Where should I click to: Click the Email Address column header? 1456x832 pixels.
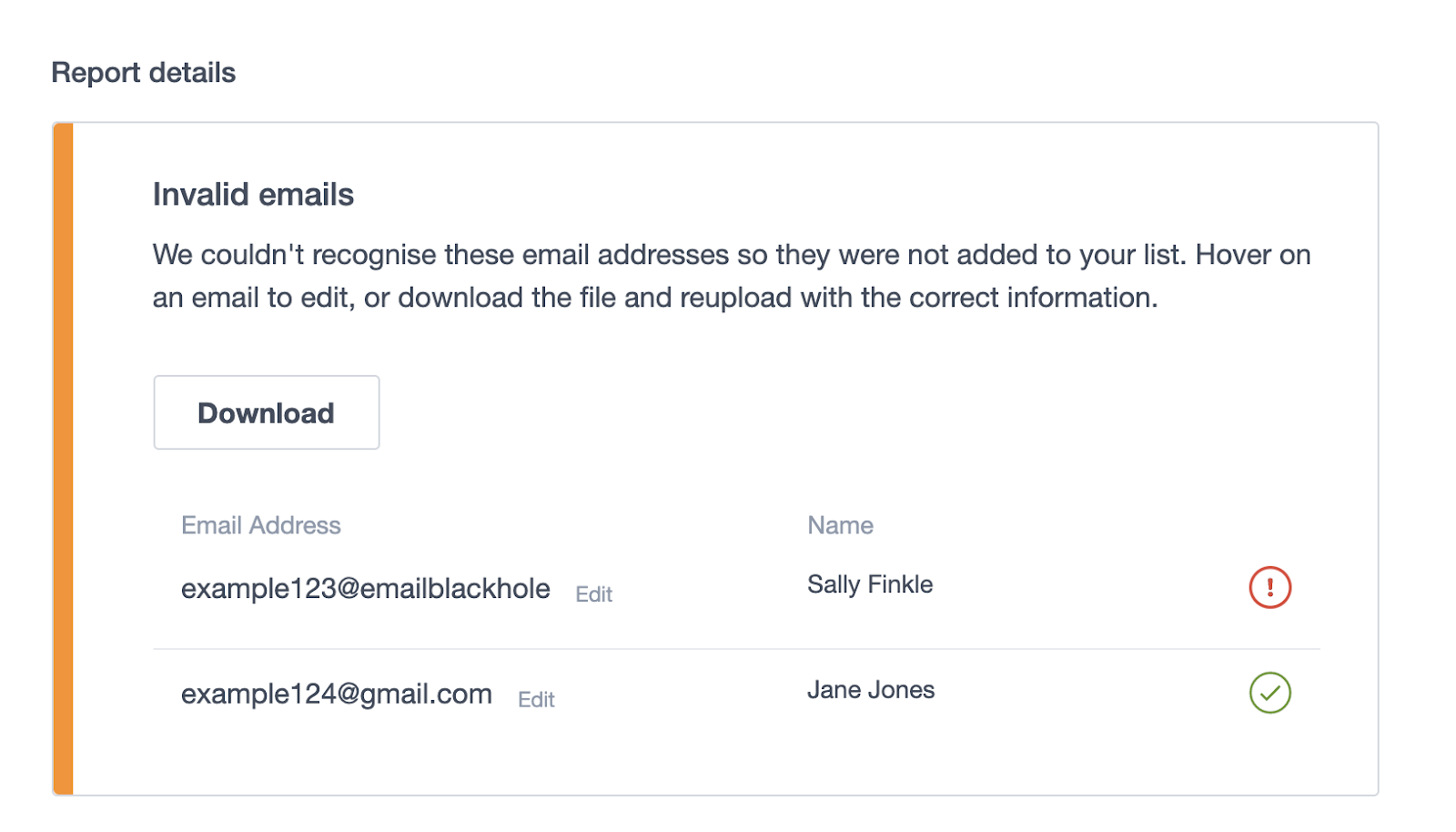(x=261, y=525)
